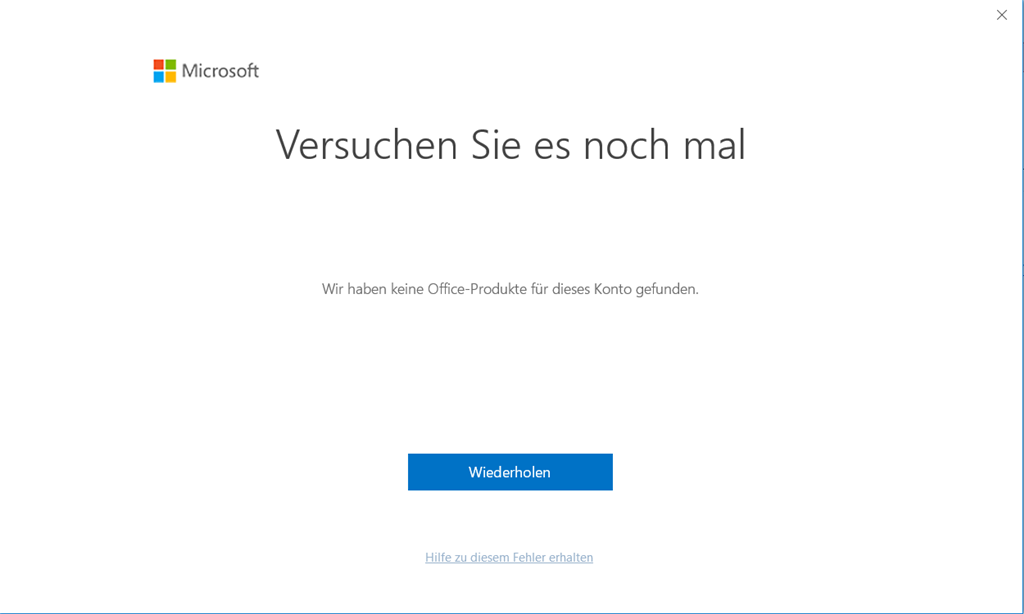Open the 'Hilfe zu diesem Fehler erhalten' link
Screen dimensions: 1024x614
click(509, 557)
